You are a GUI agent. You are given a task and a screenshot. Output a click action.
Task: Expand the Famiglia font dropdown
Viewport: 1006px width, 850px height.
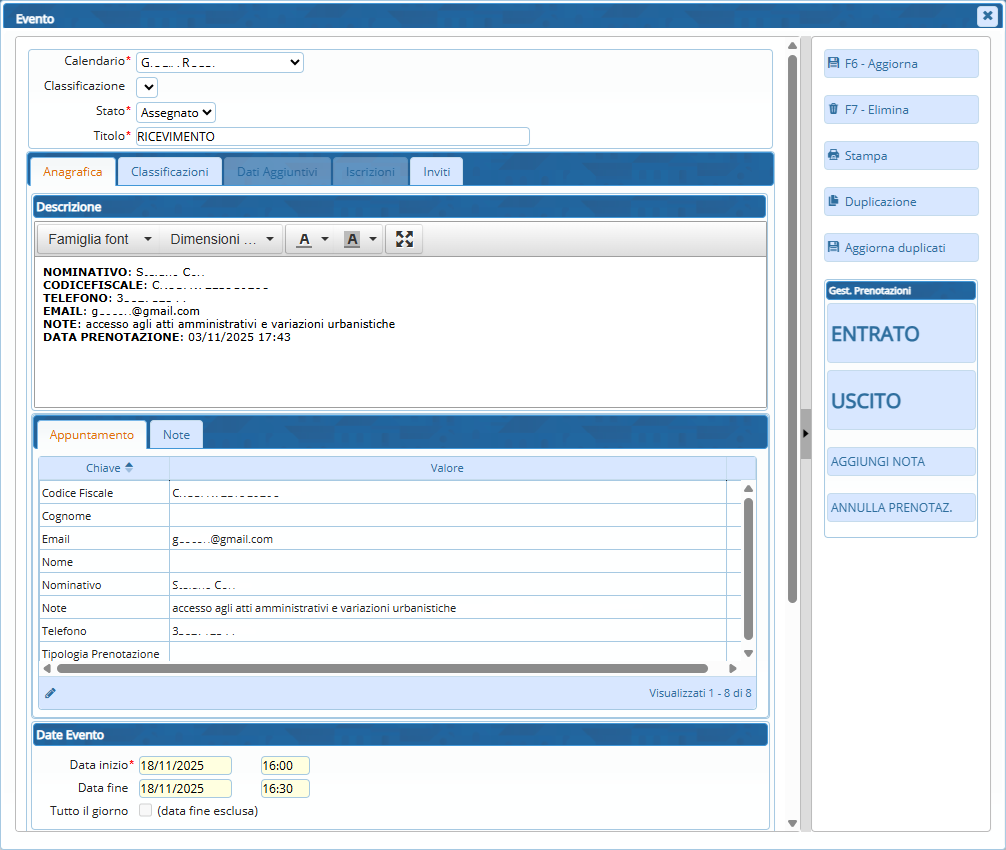tap(99, 239)
